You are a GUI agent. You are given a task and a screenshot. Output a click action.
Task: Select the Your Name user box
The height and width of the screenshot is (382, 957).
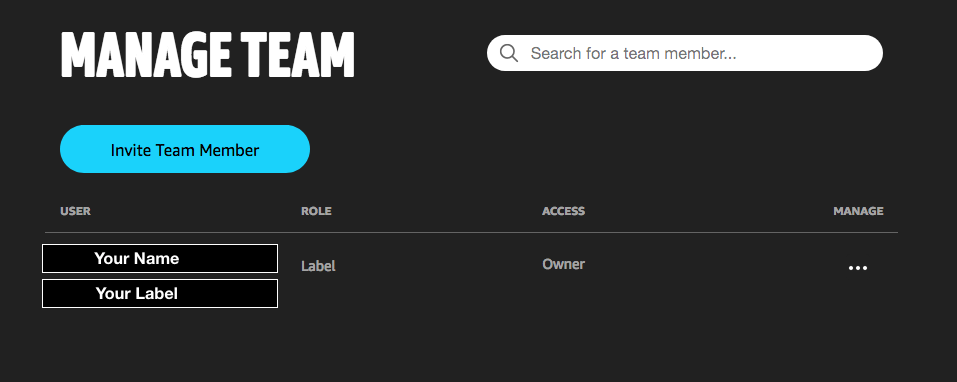pyautogui.click(x=160, y=259)
